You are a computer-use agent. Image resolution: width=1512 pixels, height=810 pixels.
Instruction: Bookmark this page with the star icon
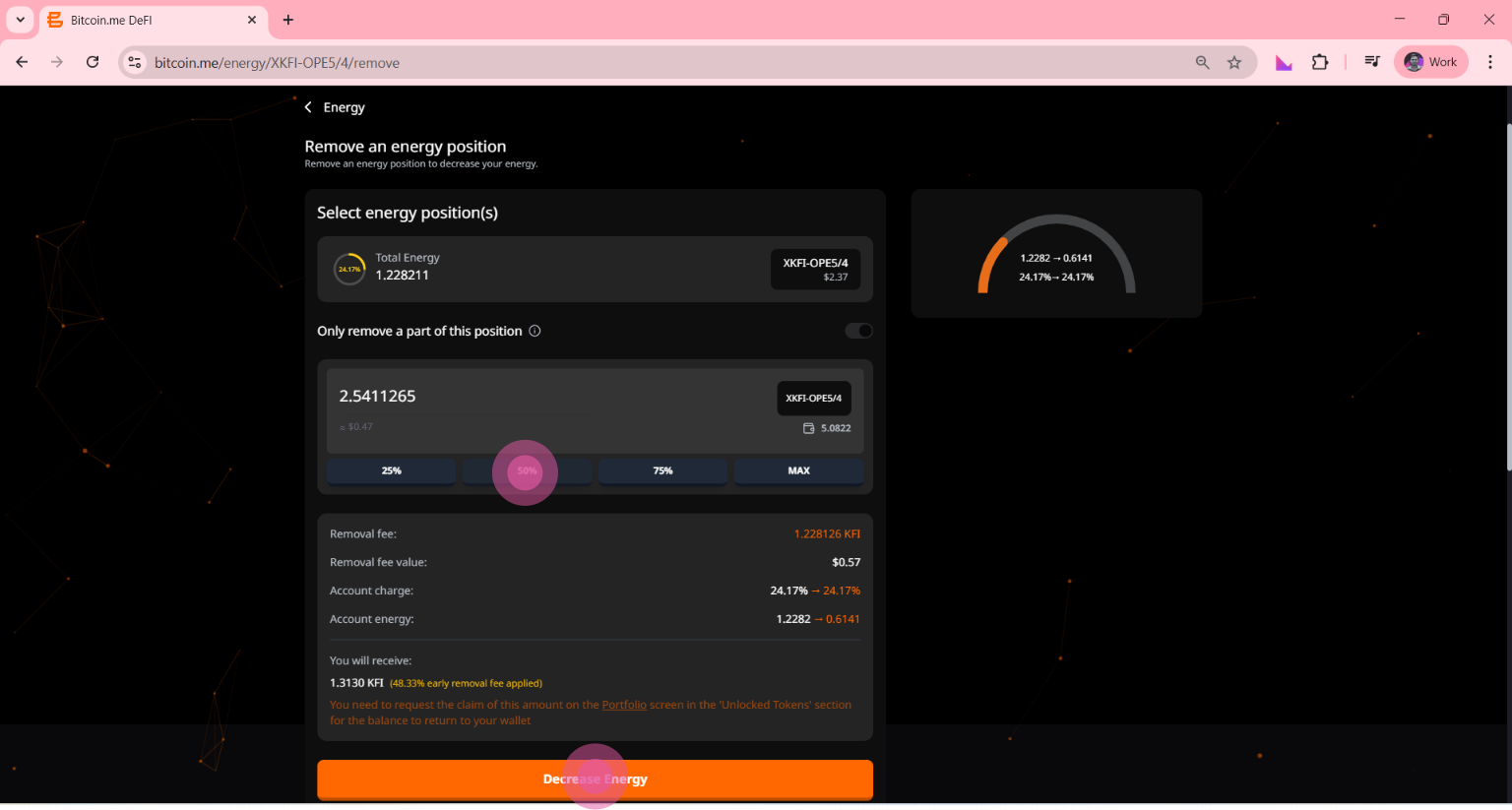pyautogui.click(x=1234, y=62)
